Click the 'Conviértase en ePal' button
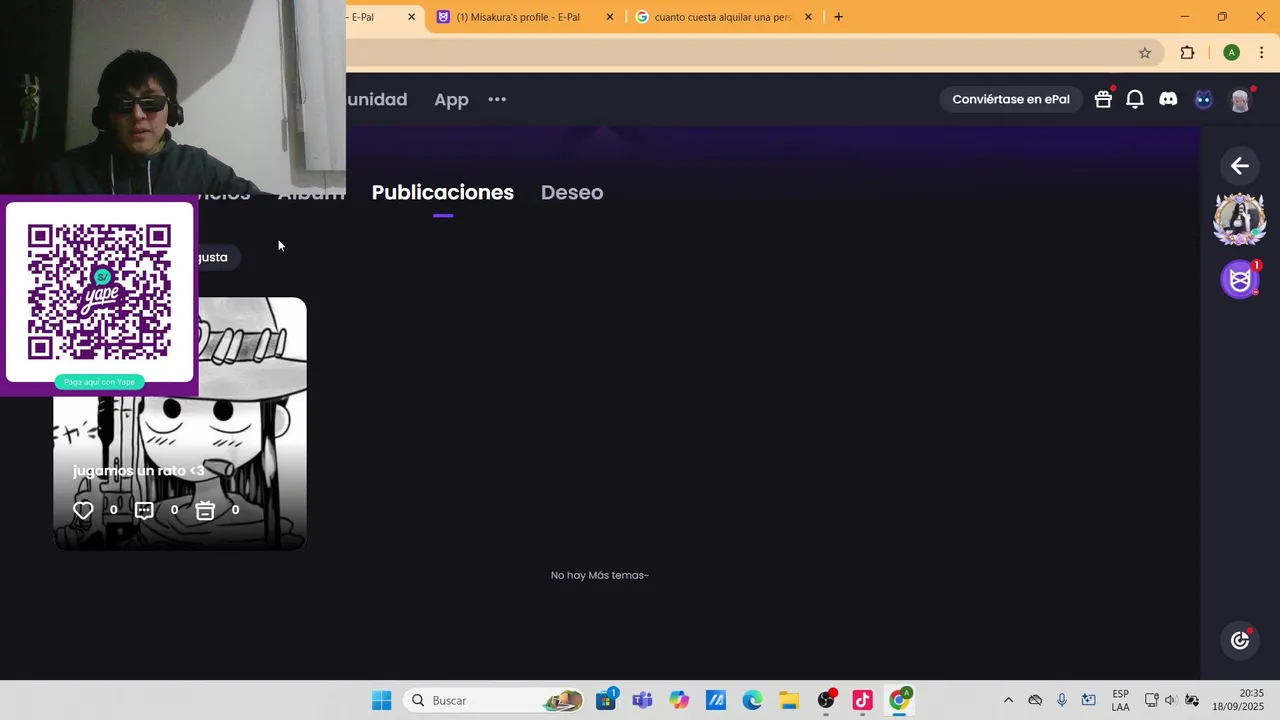Image resolution: width=1280 pixels, height=720 pixels. [x=1011, y=99]
